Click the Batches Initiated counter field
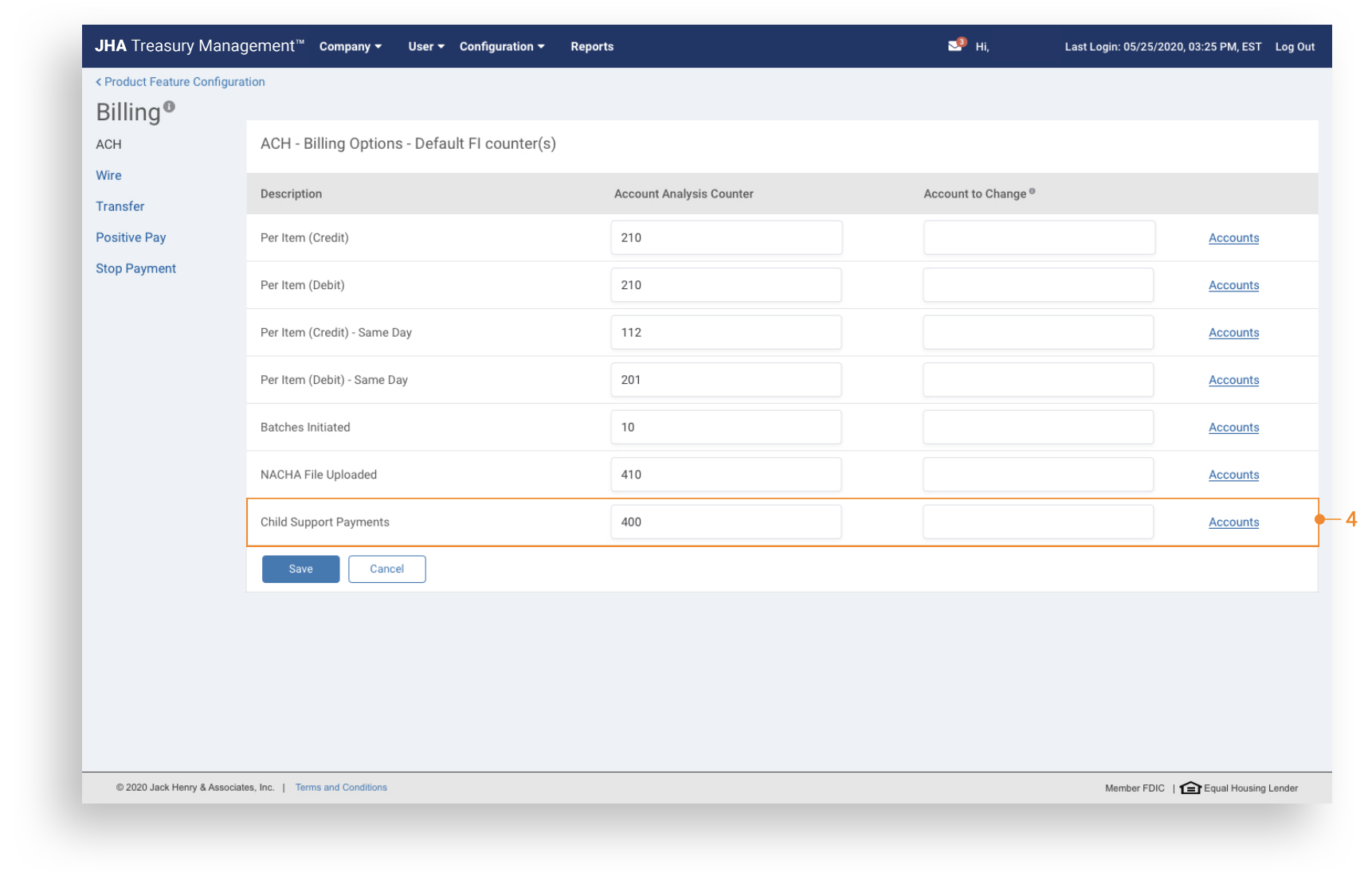Screen dimensions: 1372x876 [x=725, y=428]
